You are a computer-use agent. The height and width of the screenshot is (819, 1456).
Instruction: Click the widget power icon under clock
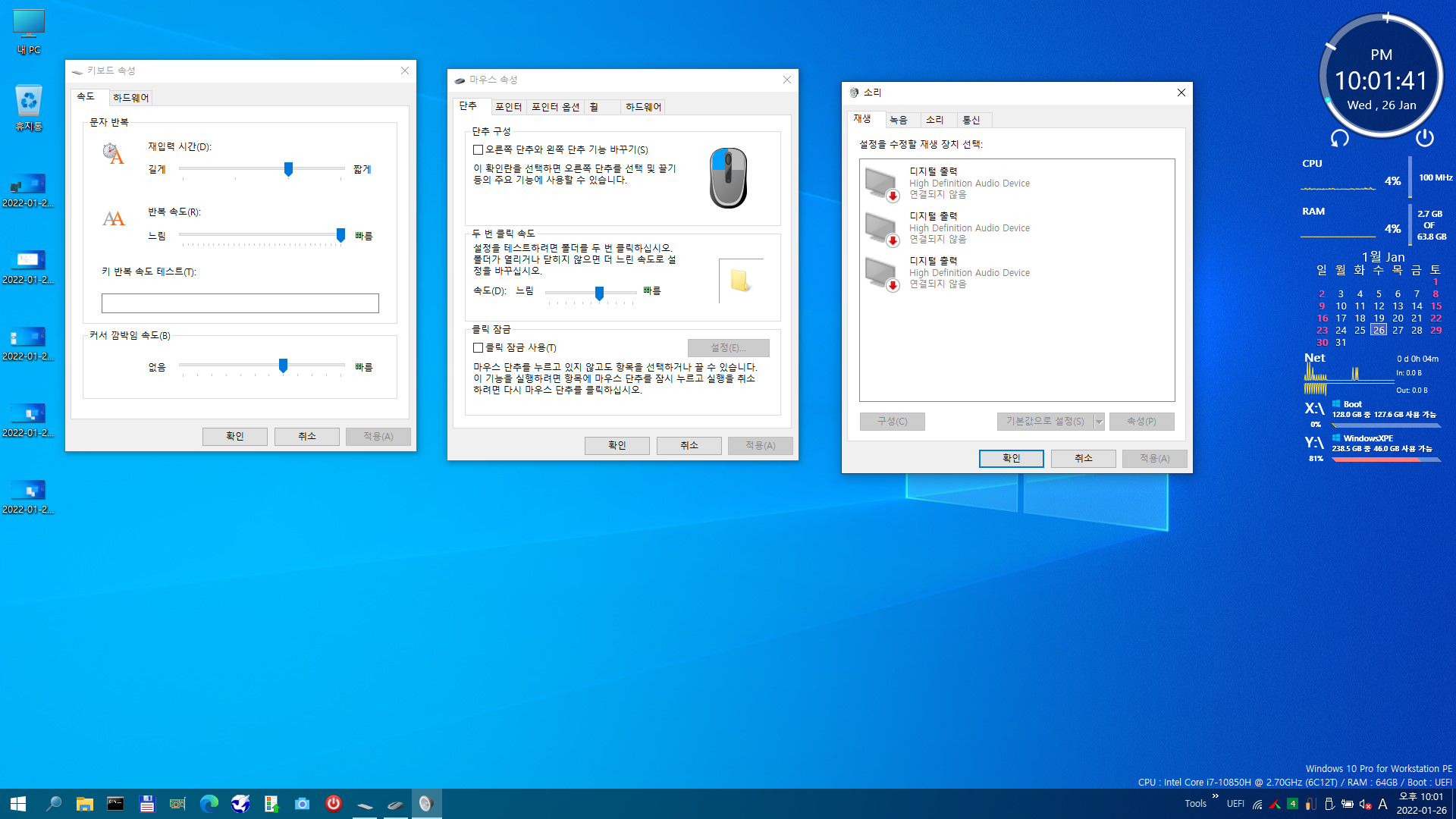[1425, 137]
